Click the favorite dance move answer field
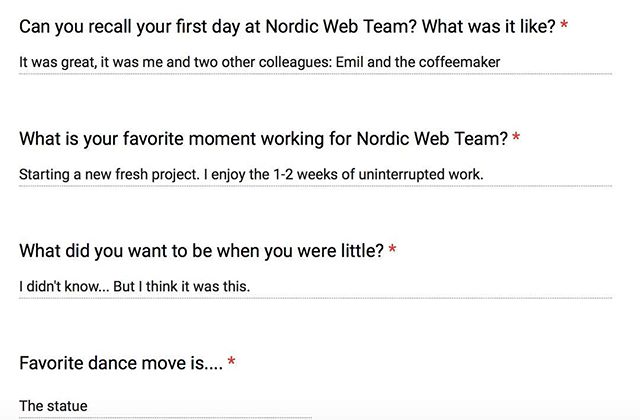Image resolution: width=640 pixels, height=420 pixels. 165,406
